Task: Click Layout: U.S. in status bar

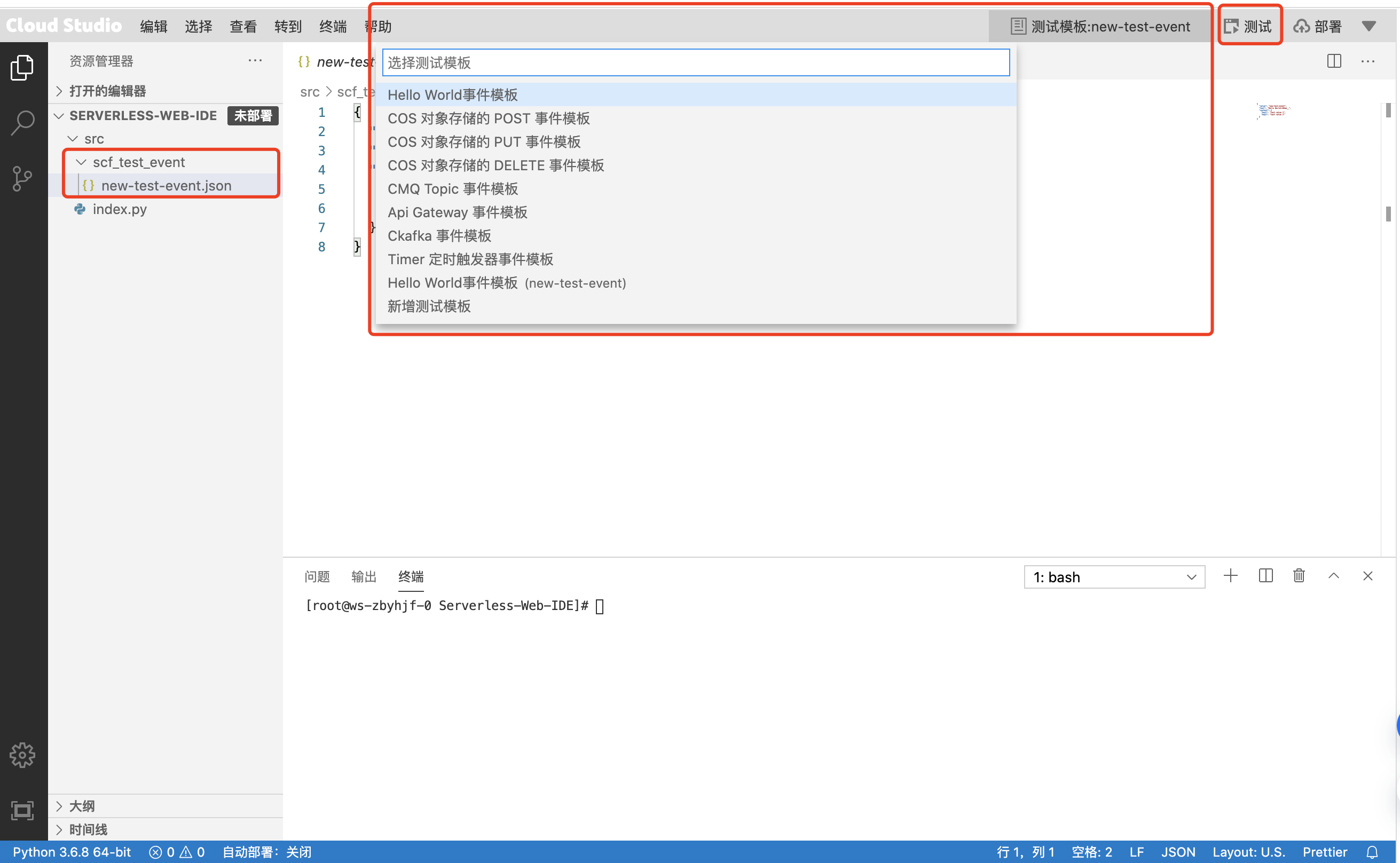Action: click(x=1249, y=852)
